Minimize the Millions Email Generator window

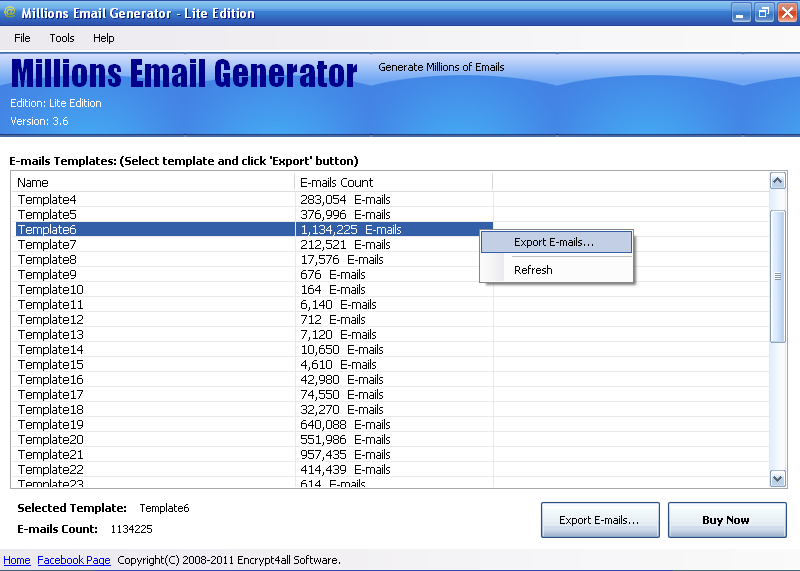pyautogui.click(x=741, y=12)
